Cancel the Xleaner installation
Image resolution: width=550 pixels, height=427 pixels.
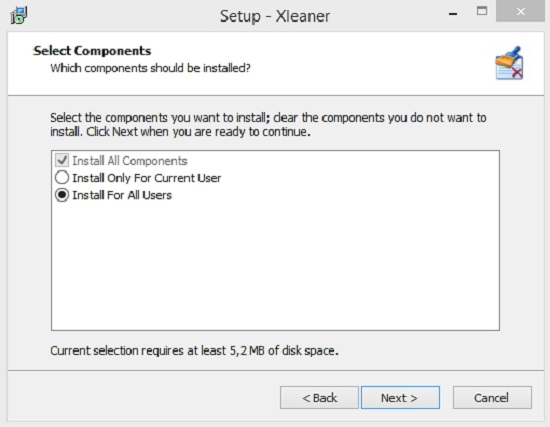(492, 398)
